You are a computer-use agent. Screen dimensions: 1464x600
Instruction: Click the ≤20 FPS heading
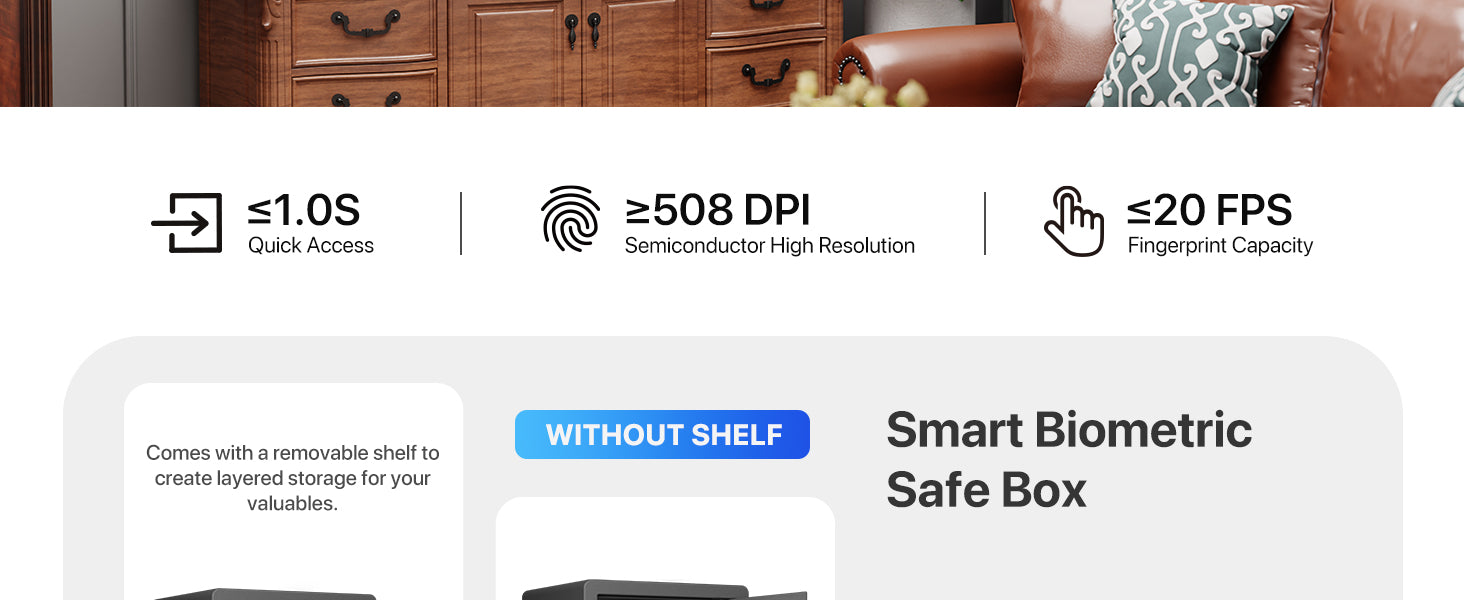pos(1210,211)
